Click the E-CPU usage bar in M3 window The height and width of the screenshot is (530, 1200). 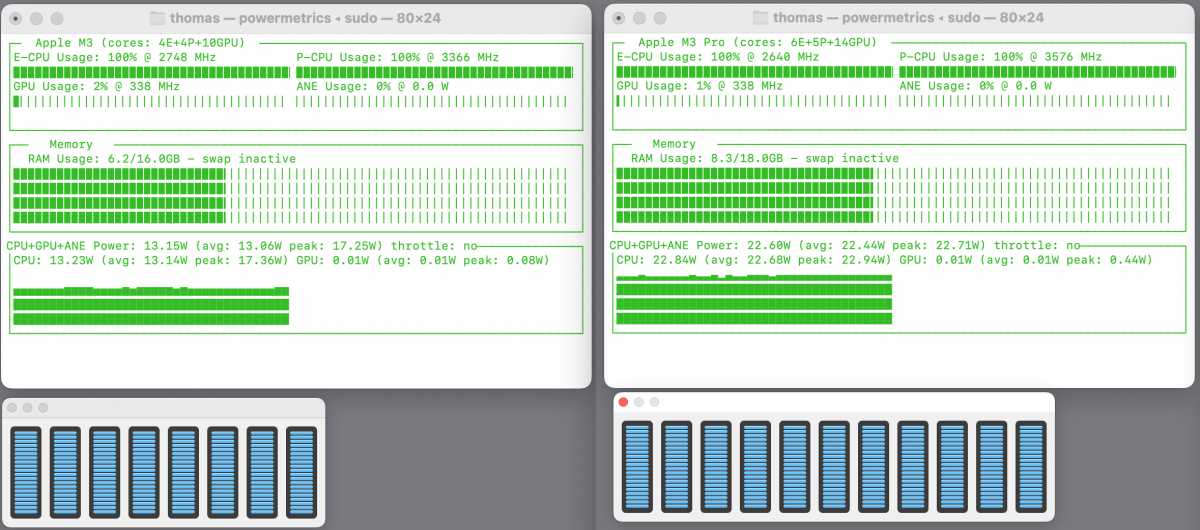click(151, 72)
